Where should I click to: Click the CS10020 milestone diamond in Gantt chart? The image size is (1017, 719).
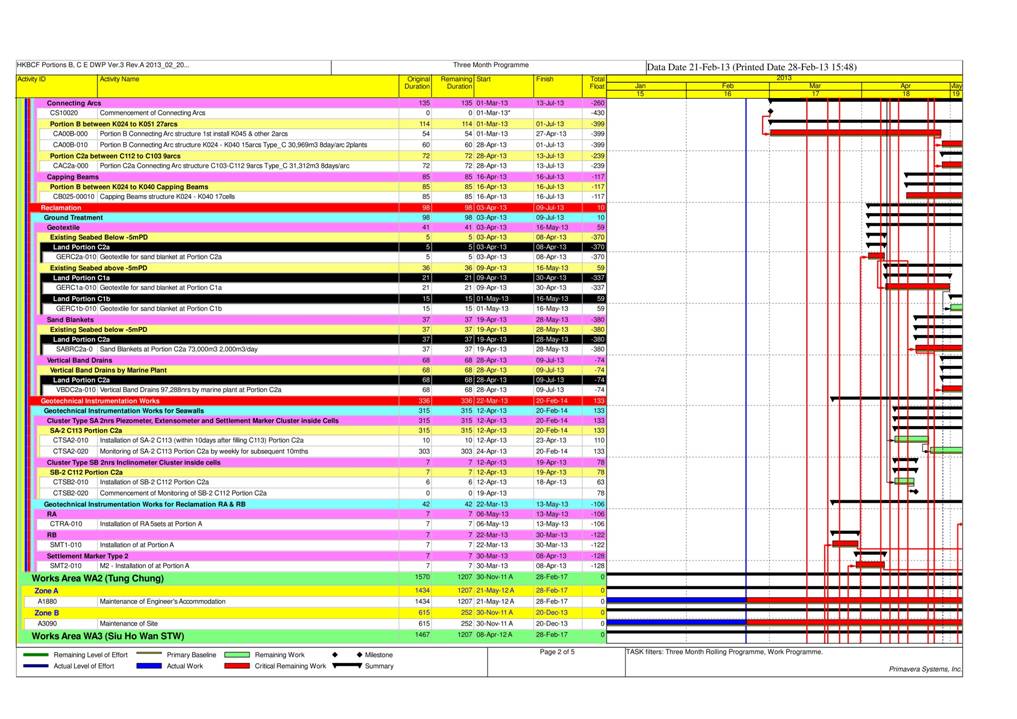771,112
